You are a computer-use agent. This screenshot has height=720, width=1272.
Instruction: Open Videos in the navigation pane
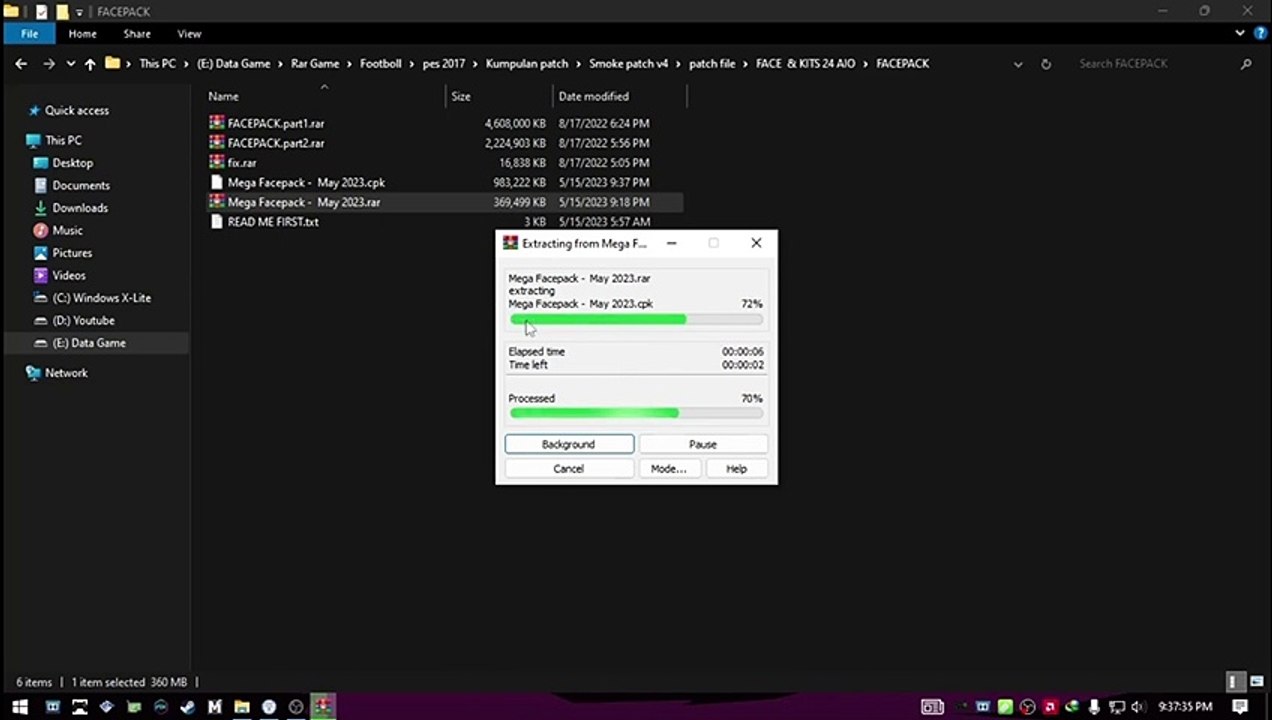tap(69, 275)
